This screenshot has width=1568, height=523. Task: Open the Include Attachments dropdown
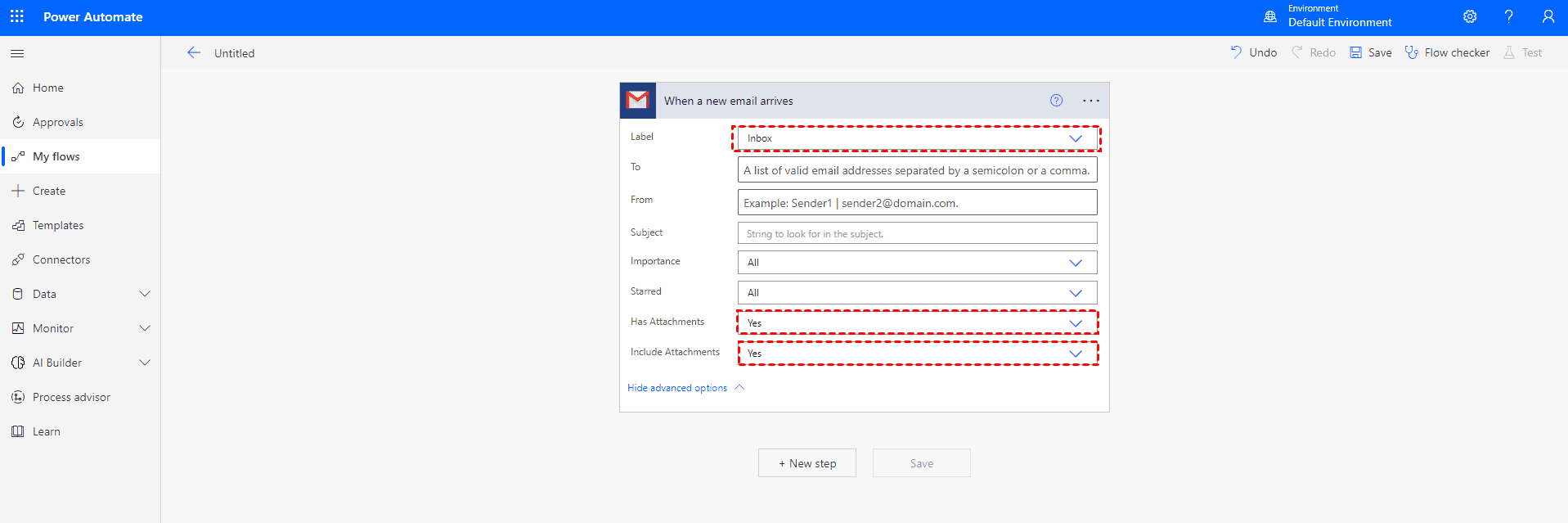point(917,354)
